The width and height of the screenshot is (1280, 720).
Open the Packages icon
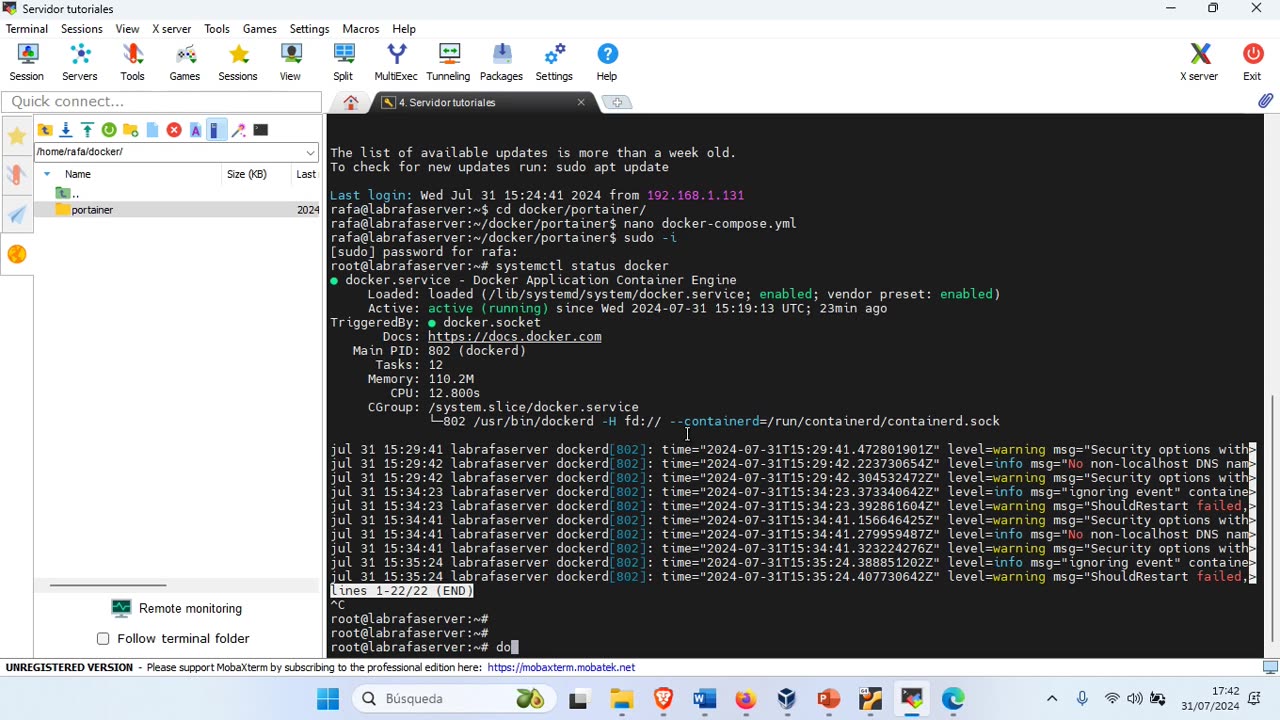501,62
